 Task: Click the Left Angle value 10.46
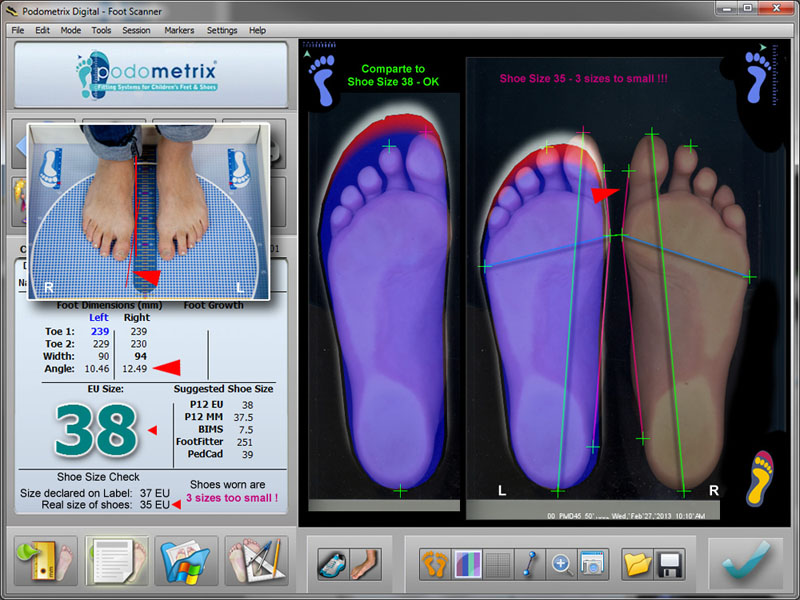(97, 368)
